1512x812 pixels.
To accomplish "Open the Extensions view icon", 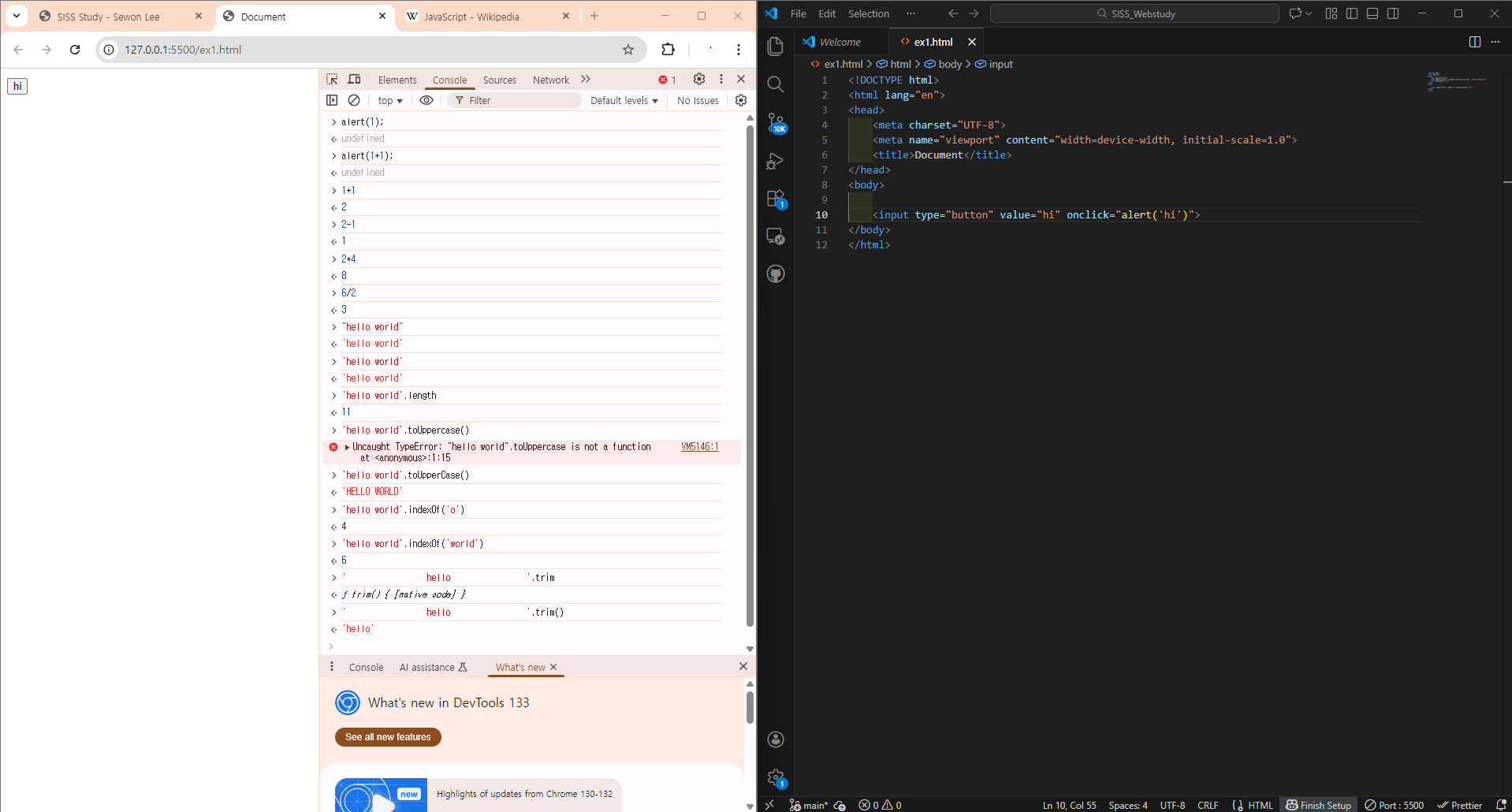I will 775,199.
